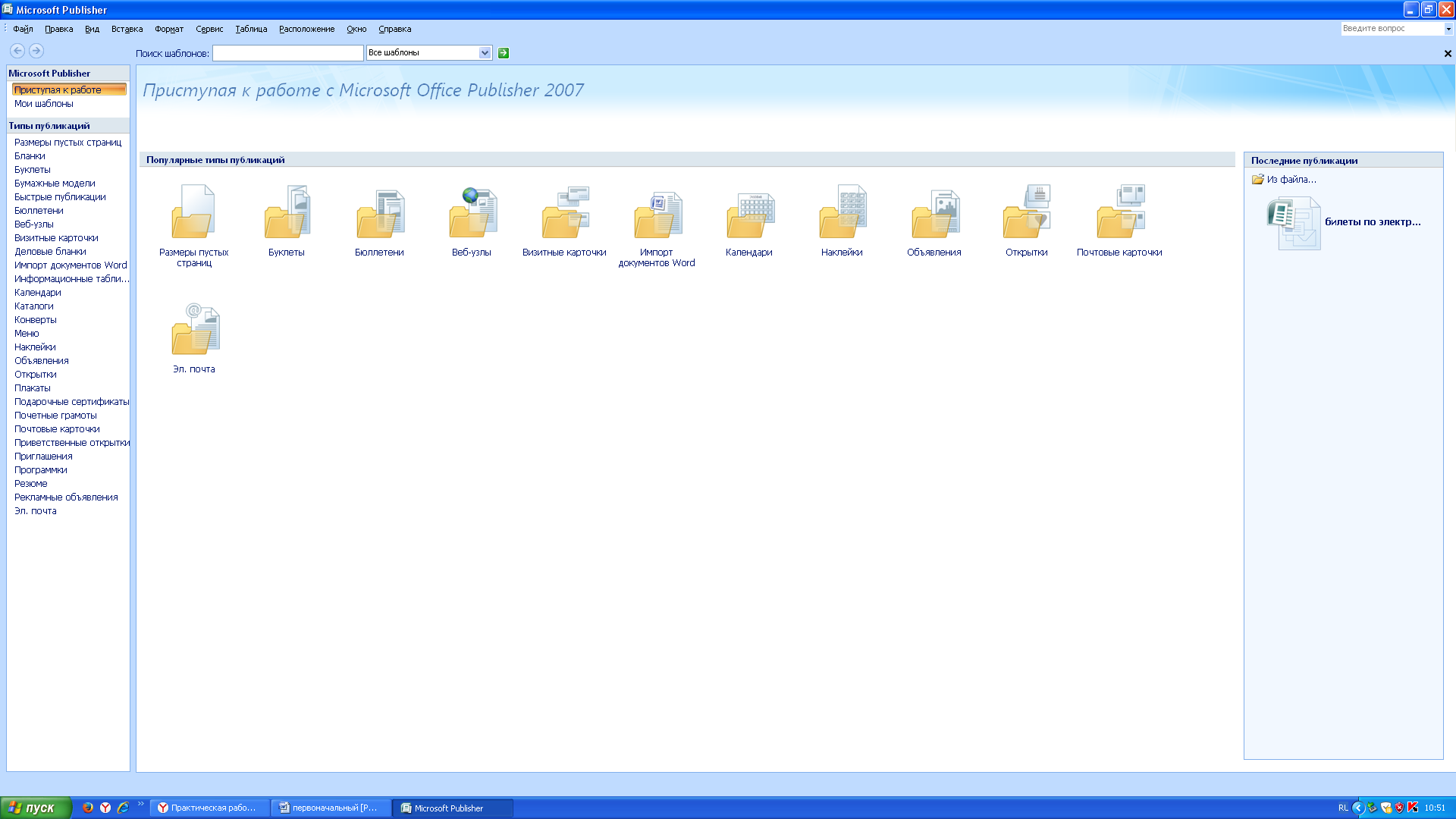
Task: Select Мои шаблоны in sidebar
Action: 44,104
